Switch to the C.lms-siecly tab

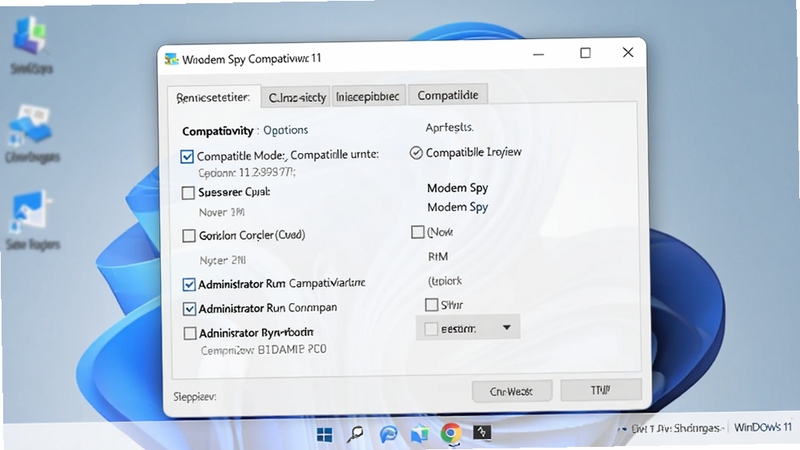(x=297, y=97)
